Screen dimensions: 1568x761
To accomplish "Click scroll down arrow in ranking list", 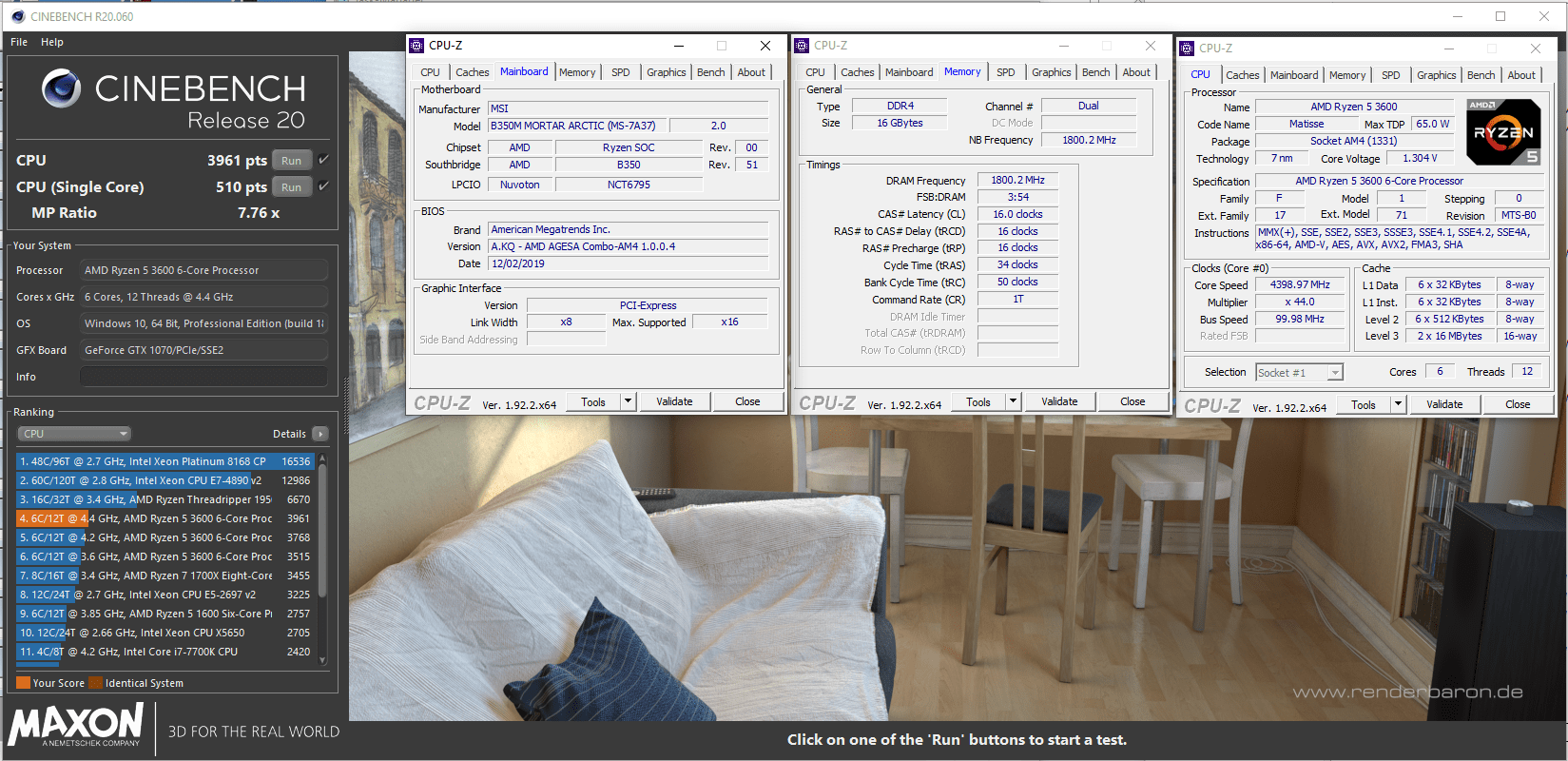I will [x=322, y=659].
